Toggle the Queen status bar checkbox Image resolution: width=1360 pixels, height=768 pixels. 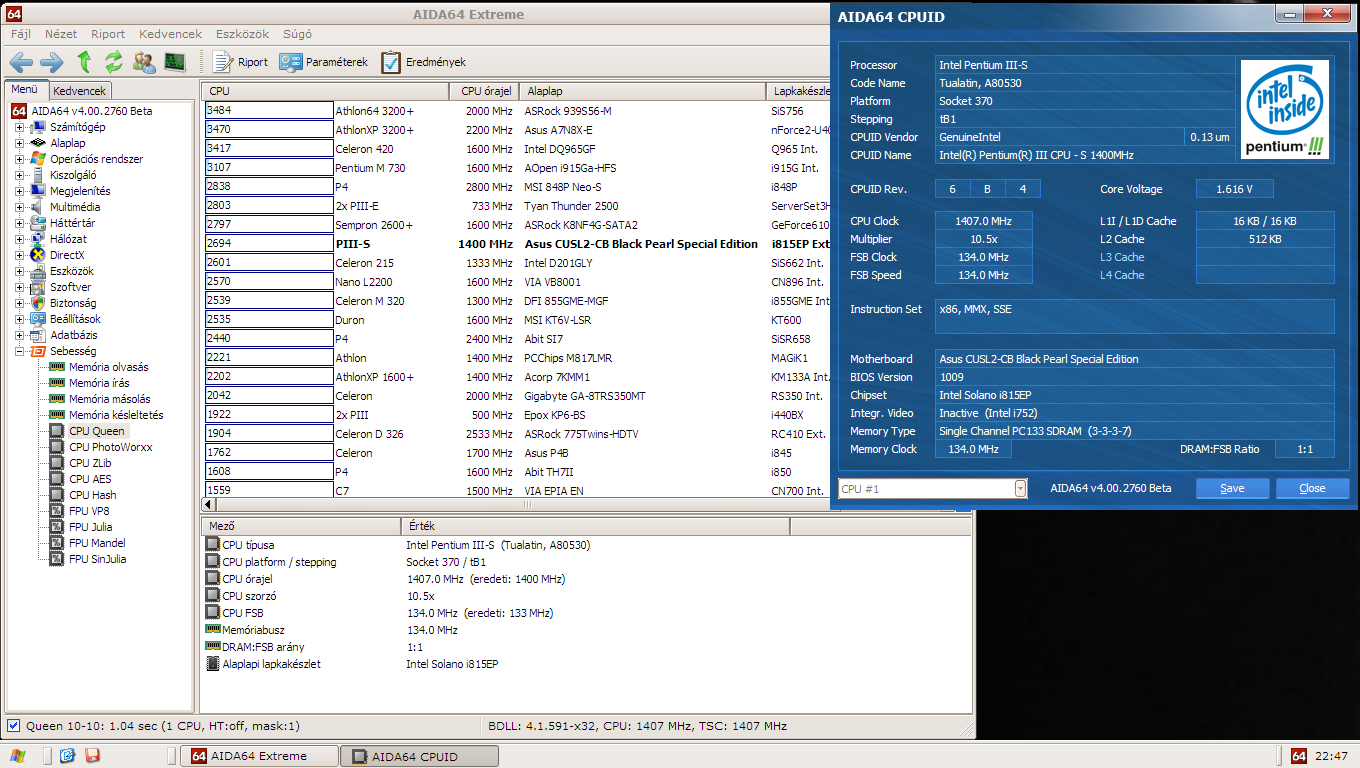13,726
